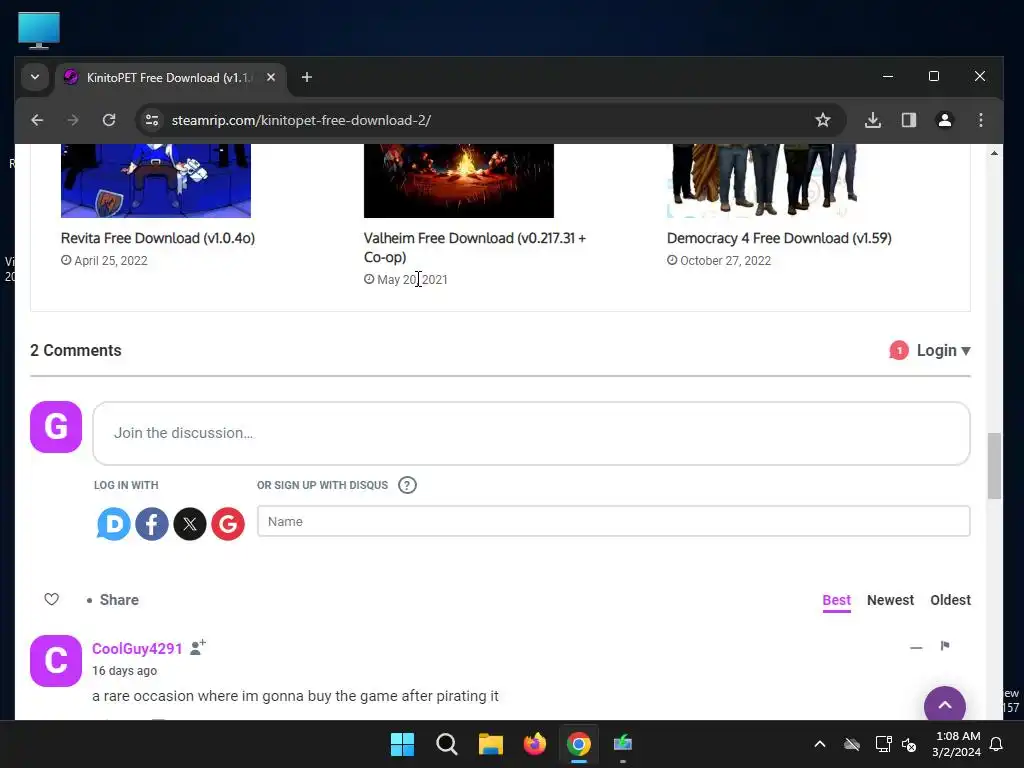Screen dimensions: 1024x768
Task: Open taskbar Search
Action: (x=447, y=744)
